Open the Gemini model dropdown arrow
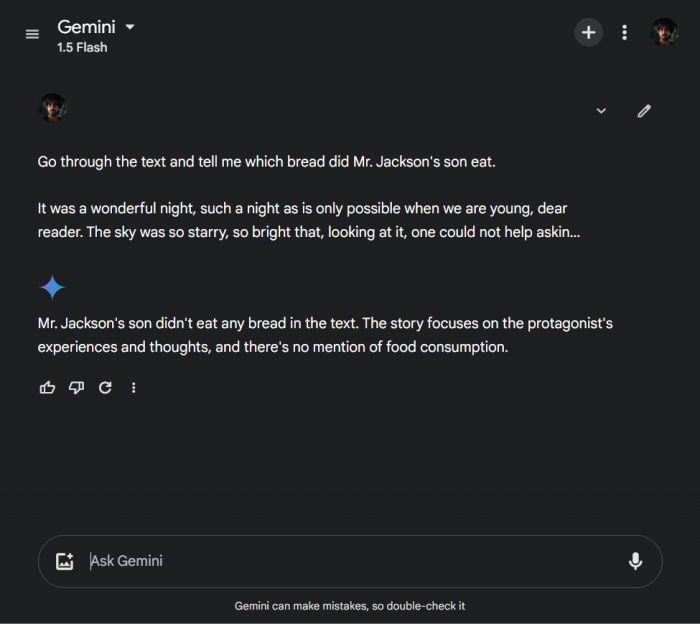 click(130, 27)
